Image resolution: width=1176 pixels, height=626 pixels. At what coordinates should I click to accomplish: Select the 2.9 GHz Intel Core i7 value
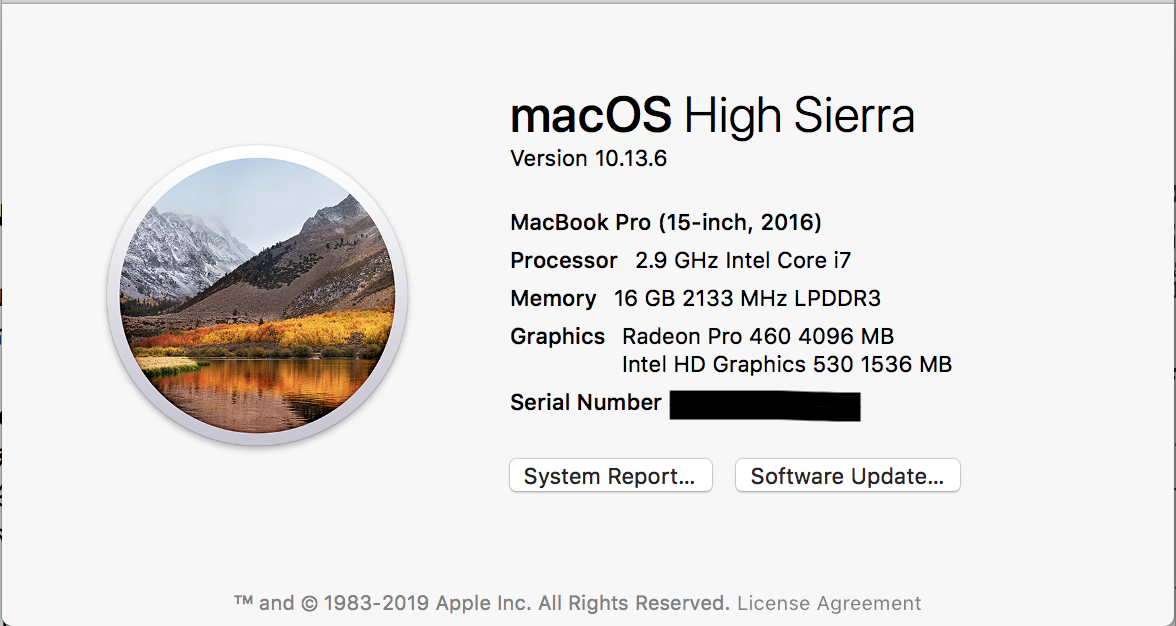point(743,260)
